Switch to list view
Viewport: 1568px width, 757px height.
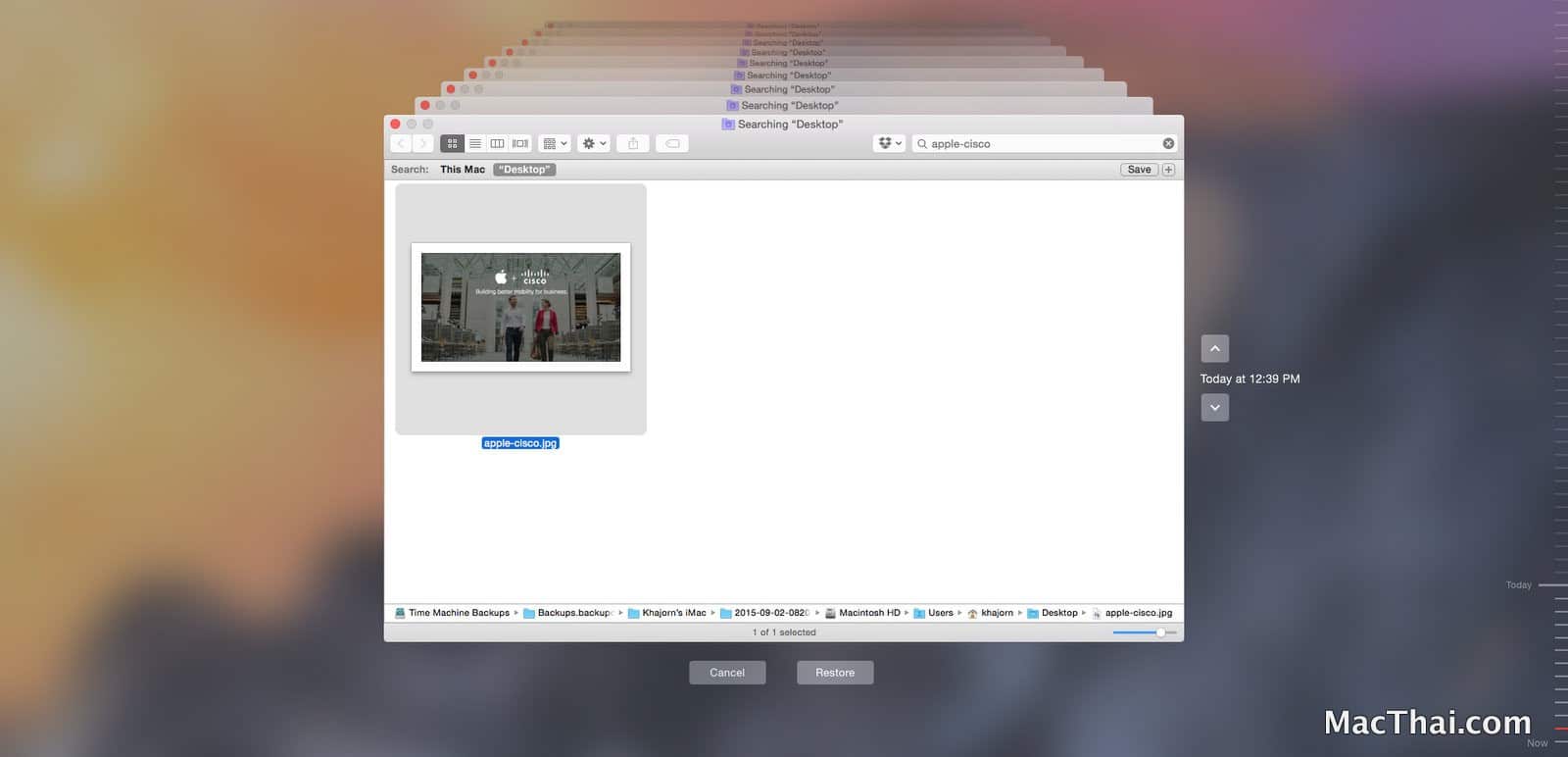475,143
